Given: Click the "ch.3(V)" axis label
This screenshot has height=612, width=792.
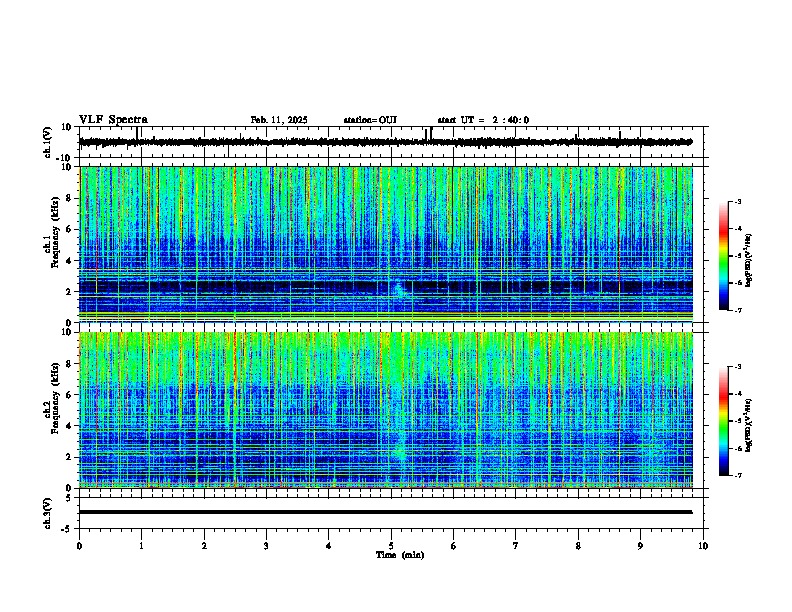Looking at the screenshot, I should click(x=47, y=513).
